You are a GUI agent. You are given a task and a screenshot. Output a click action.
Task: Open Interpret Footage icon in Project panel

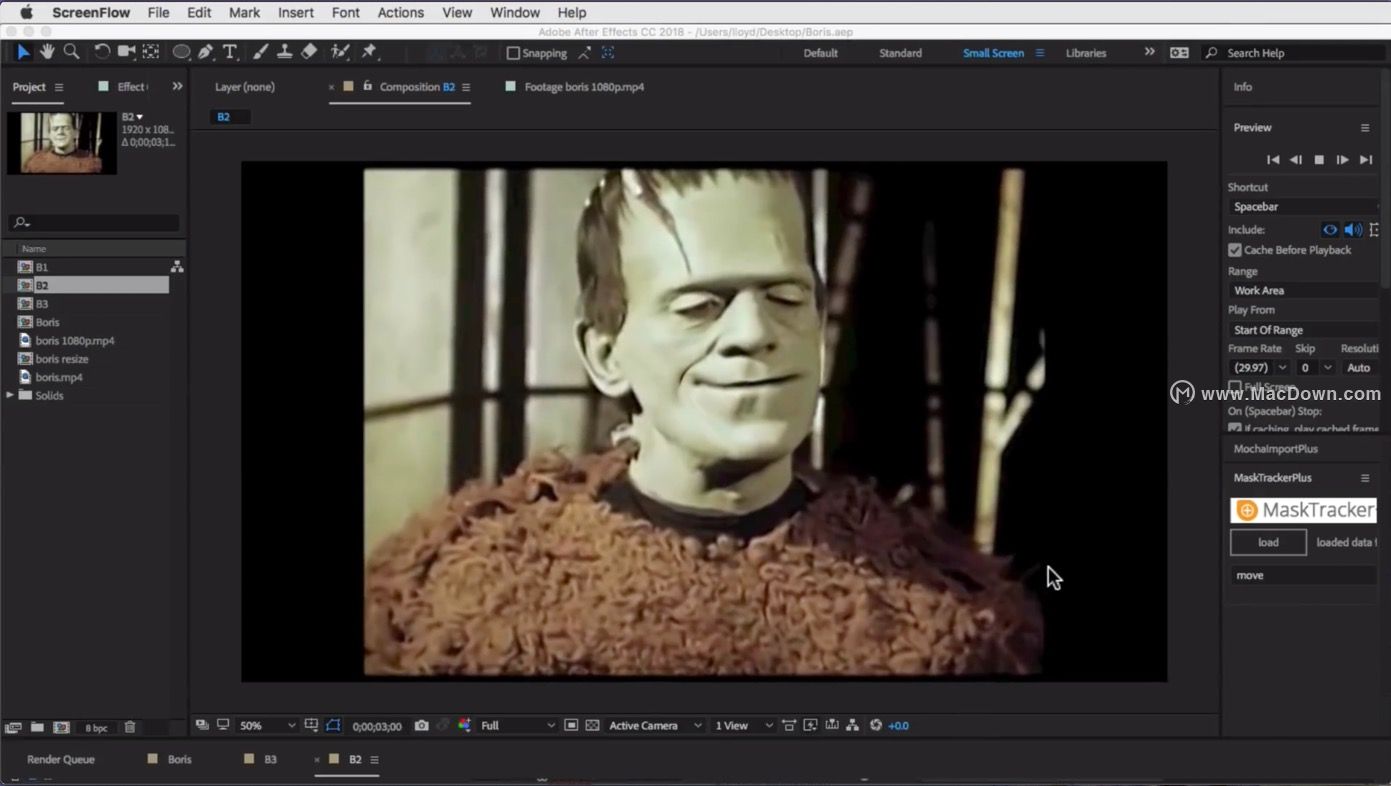pos(13,727)
